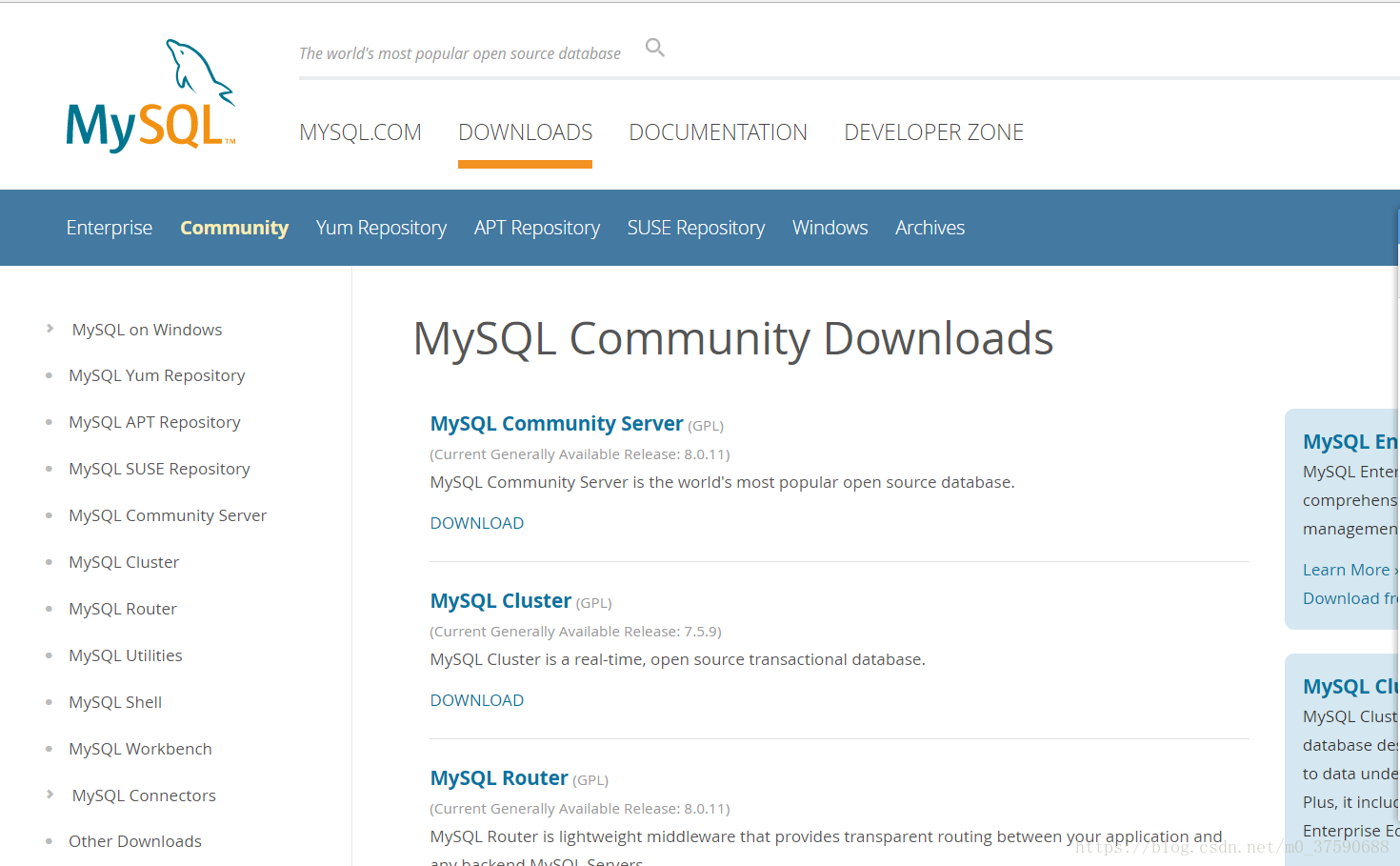
Task: Click the MySQL Community Server heading link
Action: [x=556, y=424]
